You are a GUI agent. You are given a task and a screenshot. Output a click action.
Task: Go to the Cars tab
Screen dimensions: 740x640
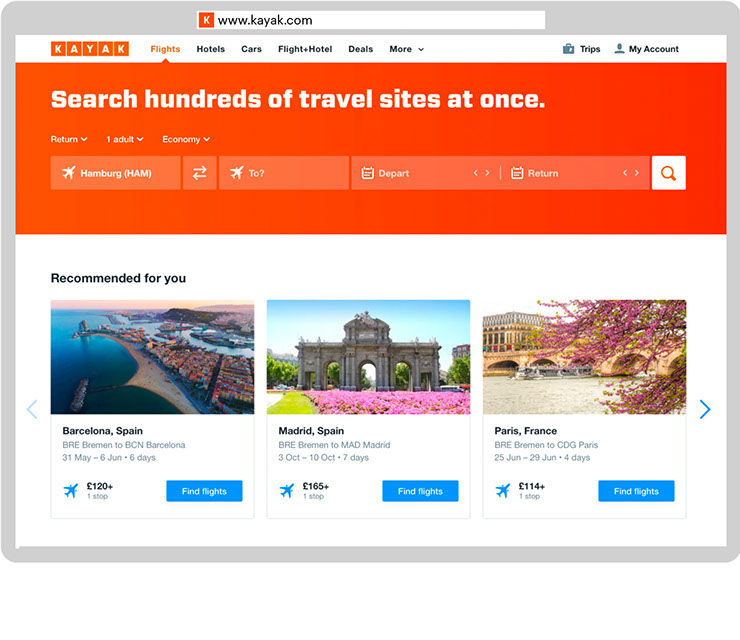point(251,49)
